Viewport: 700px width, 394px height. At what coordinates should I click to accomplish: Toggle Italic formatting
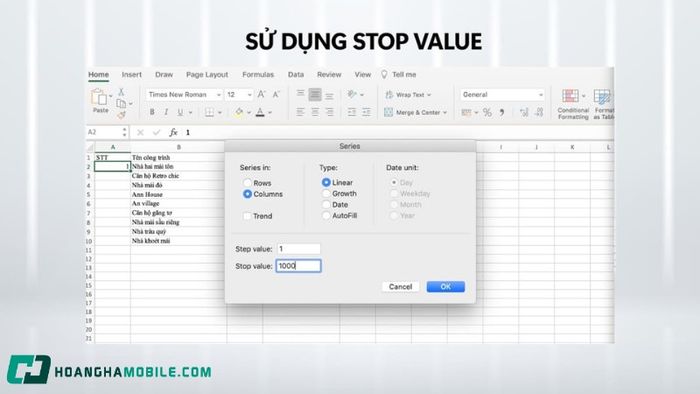pyautogui.click(x=166, y=112)
